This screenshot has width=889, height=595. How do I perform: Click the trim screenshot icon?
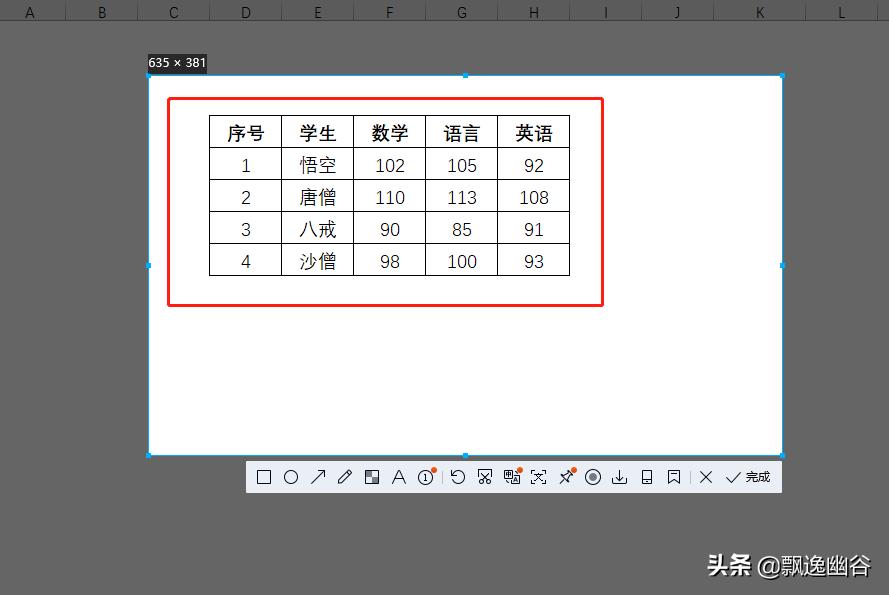485,477
